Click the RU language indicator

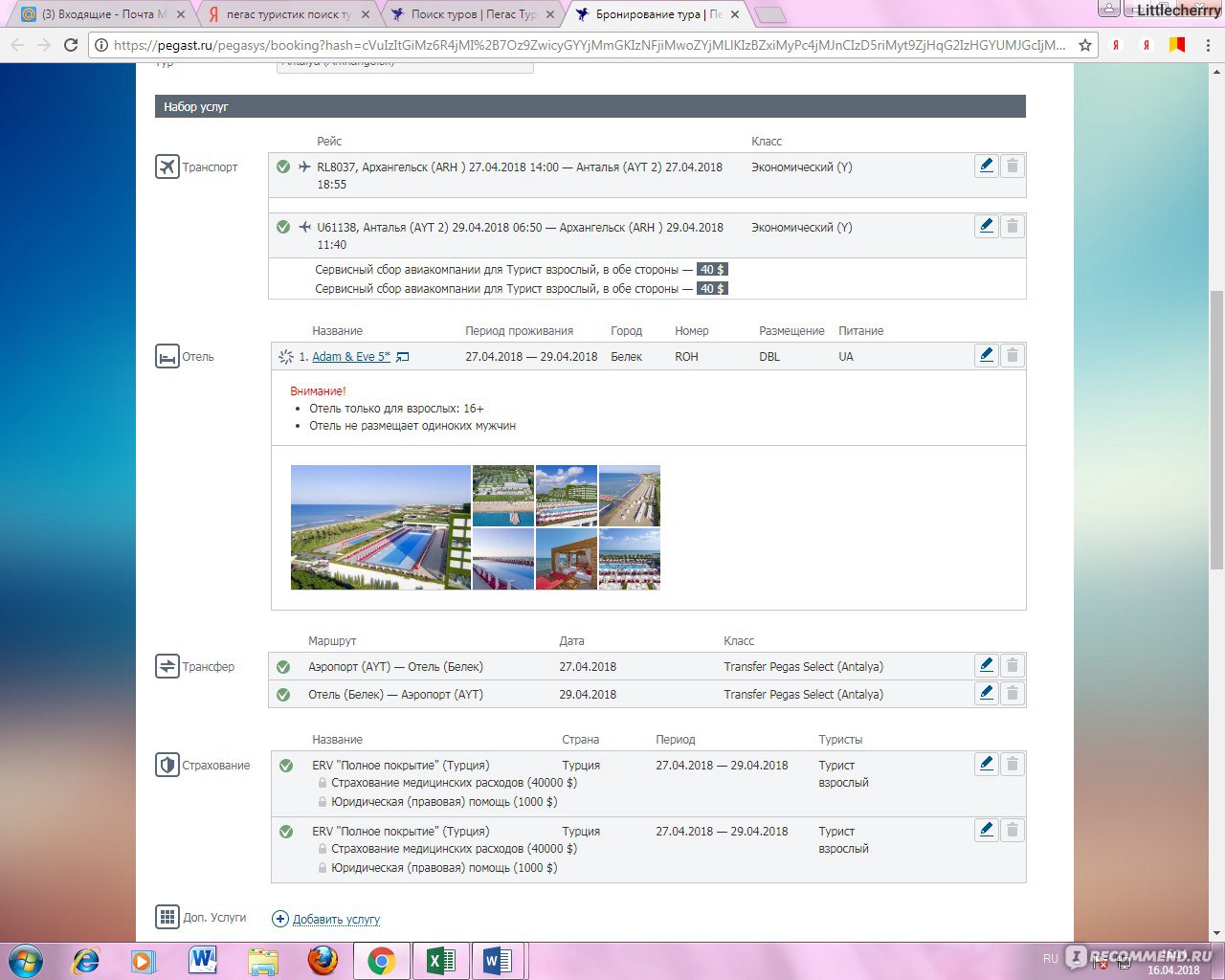click(1051, 958)
